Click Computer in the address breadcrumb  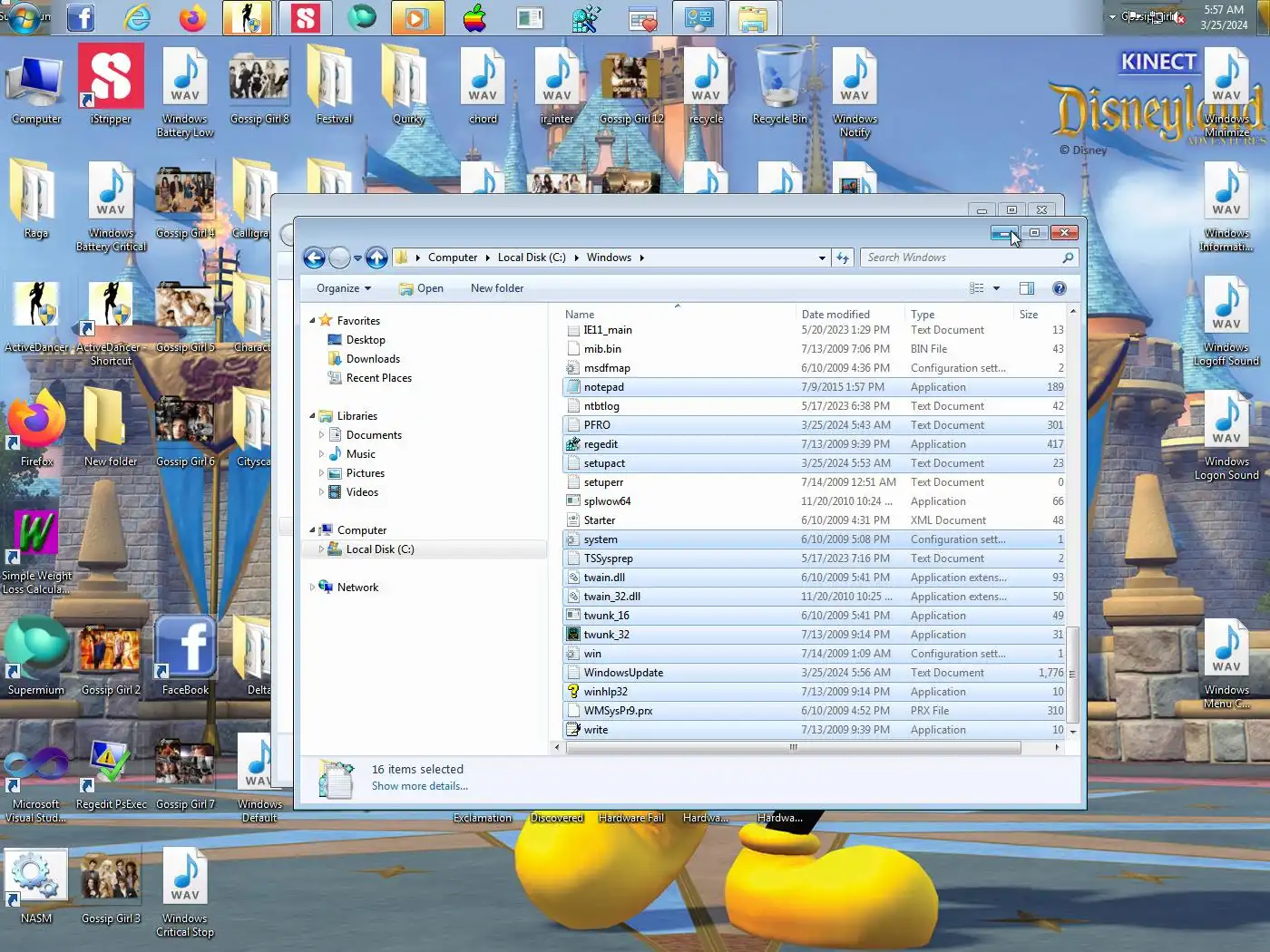(453, 257)
